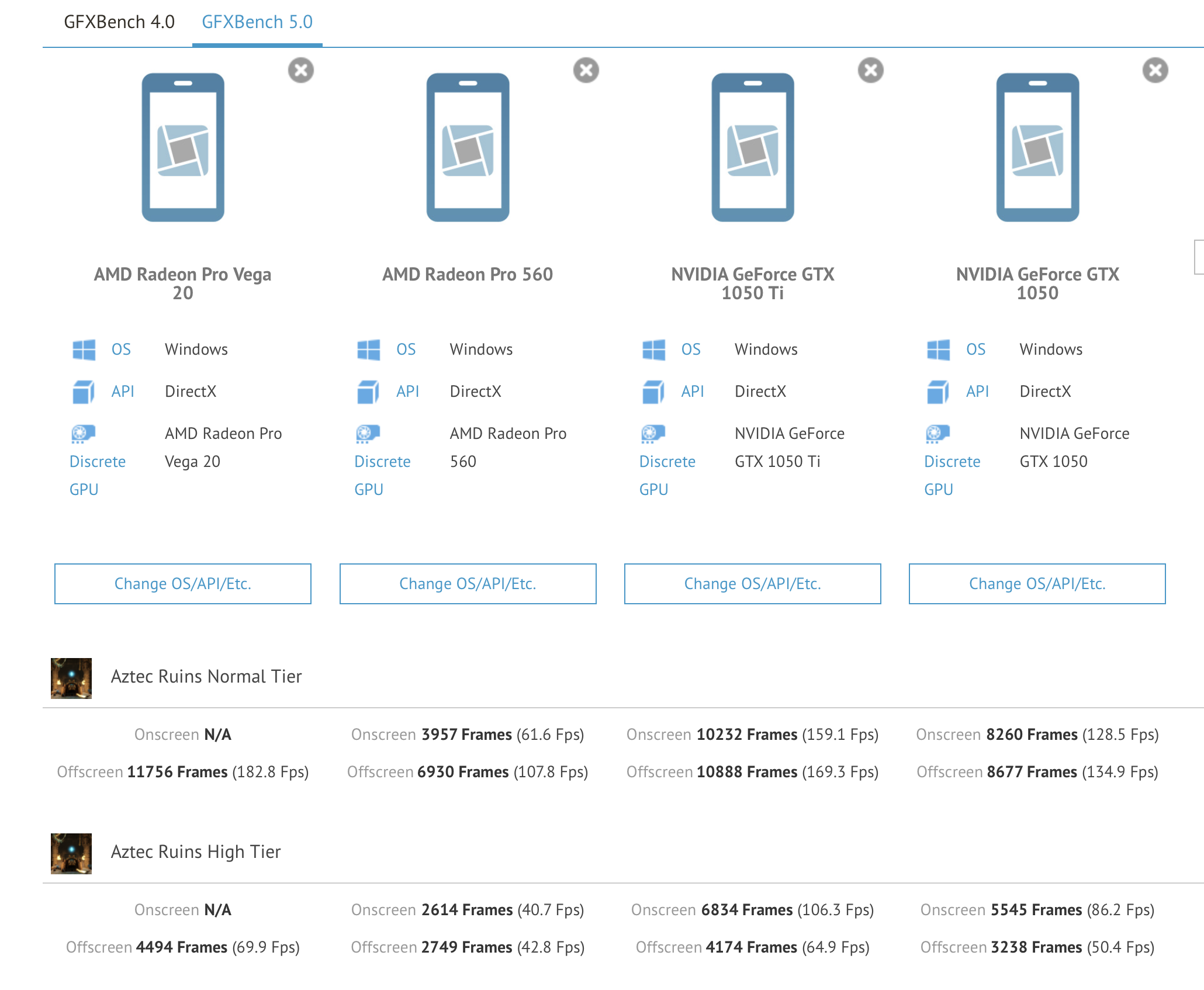Viewport: 1204px width, 990px height.
Task: Click Change OS/API/Etc. for GTX 1050
Action: click(x=1037, y=584)
